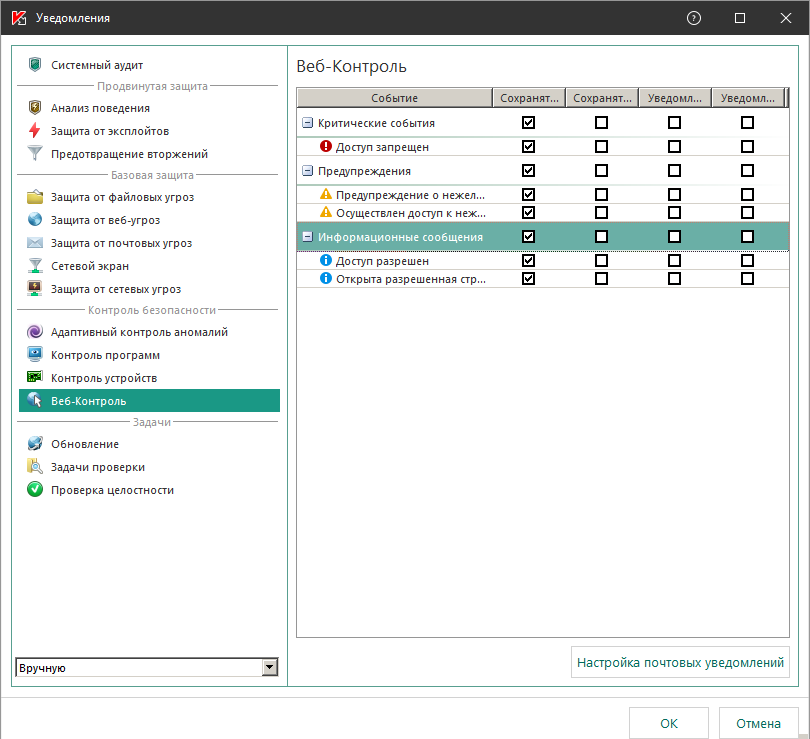Image resolution: width=810 pixels, height=739 pixels.
Task: Collapse the 'Критические события' group
Action: 308,123
